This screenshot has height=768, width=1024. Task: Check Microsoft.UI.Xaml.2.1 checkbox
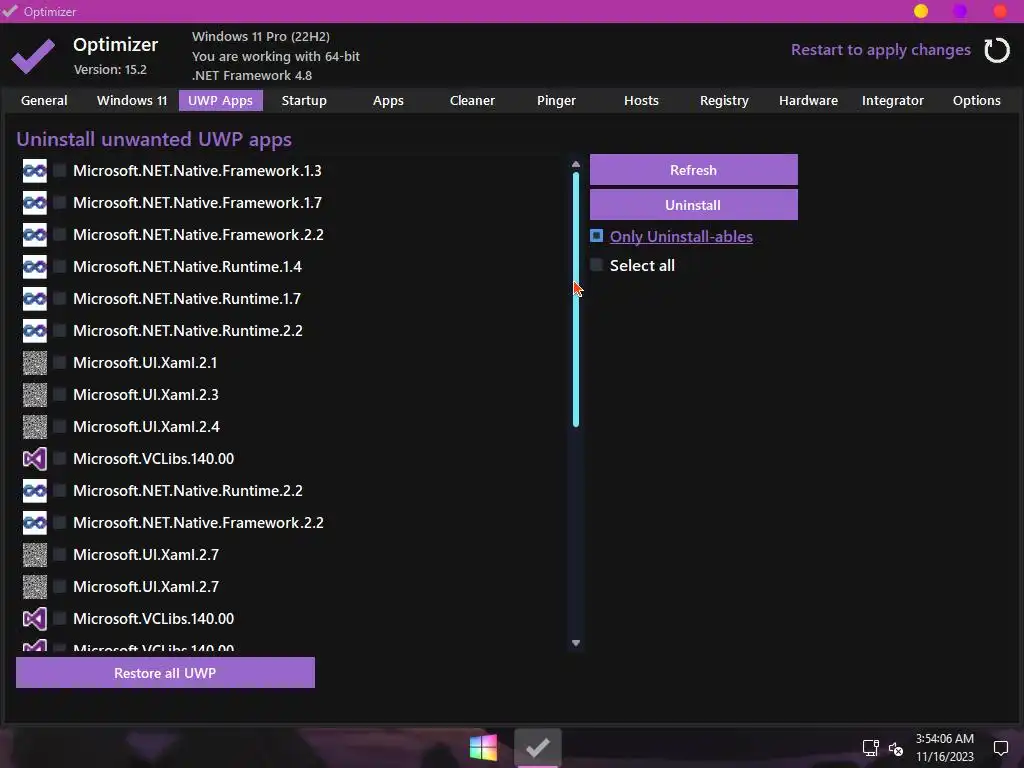(59, 362)
